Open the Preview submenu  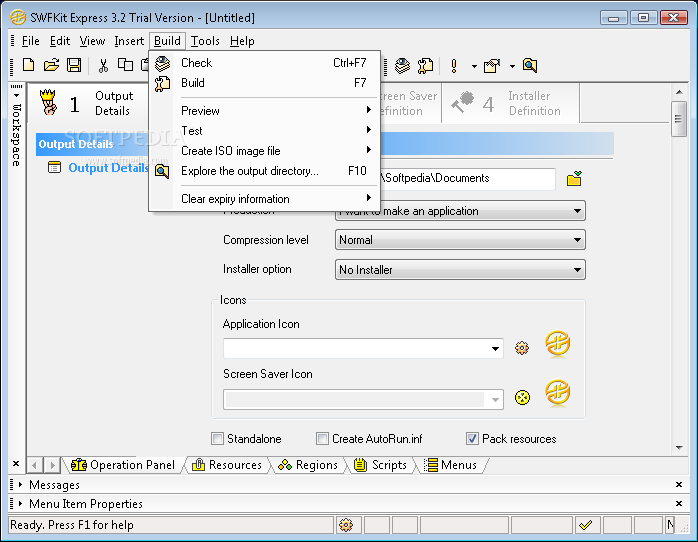(264, 111)
